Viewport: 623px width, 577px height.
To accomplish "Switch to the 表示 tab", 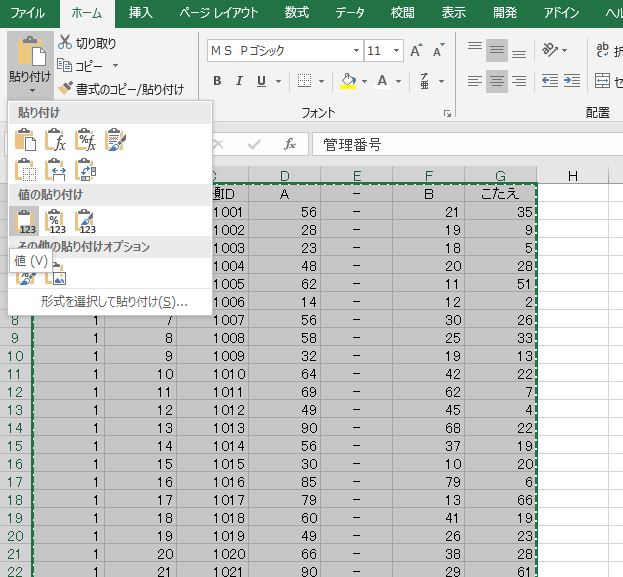I will (x=453, y=13).
